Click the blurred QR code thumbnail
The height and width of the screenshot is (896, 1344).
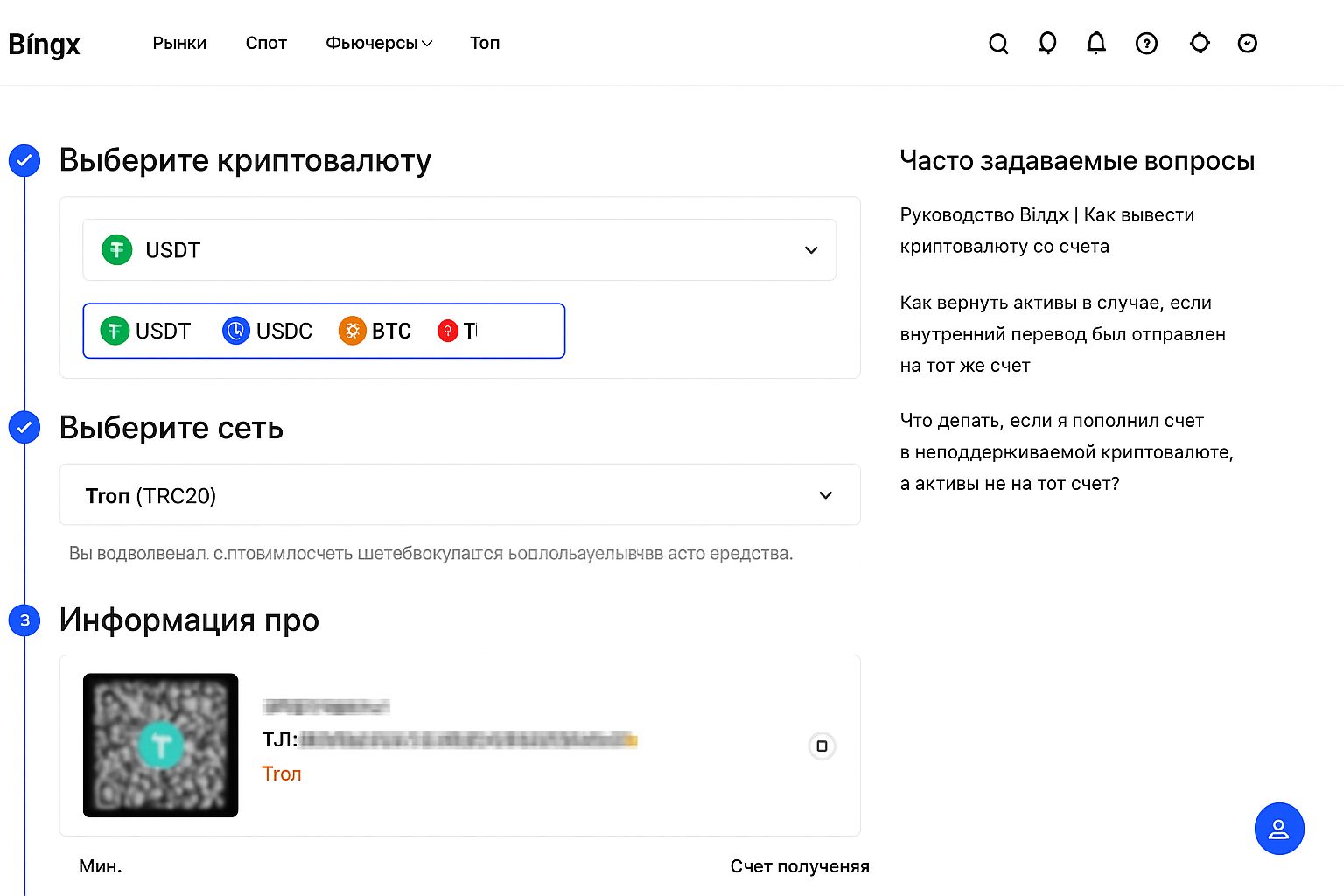pos(160,745)
